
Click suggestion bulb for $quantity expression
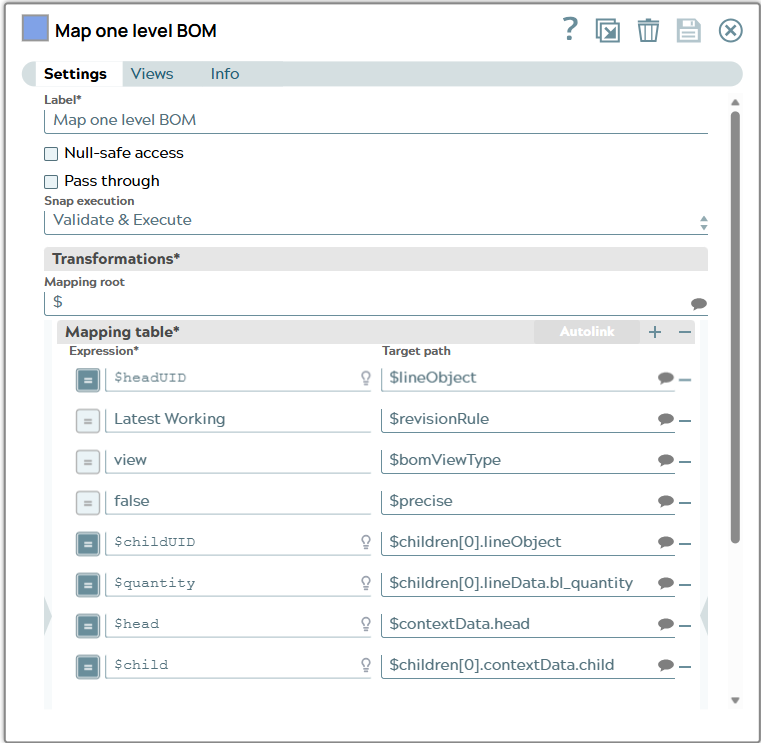366,583
